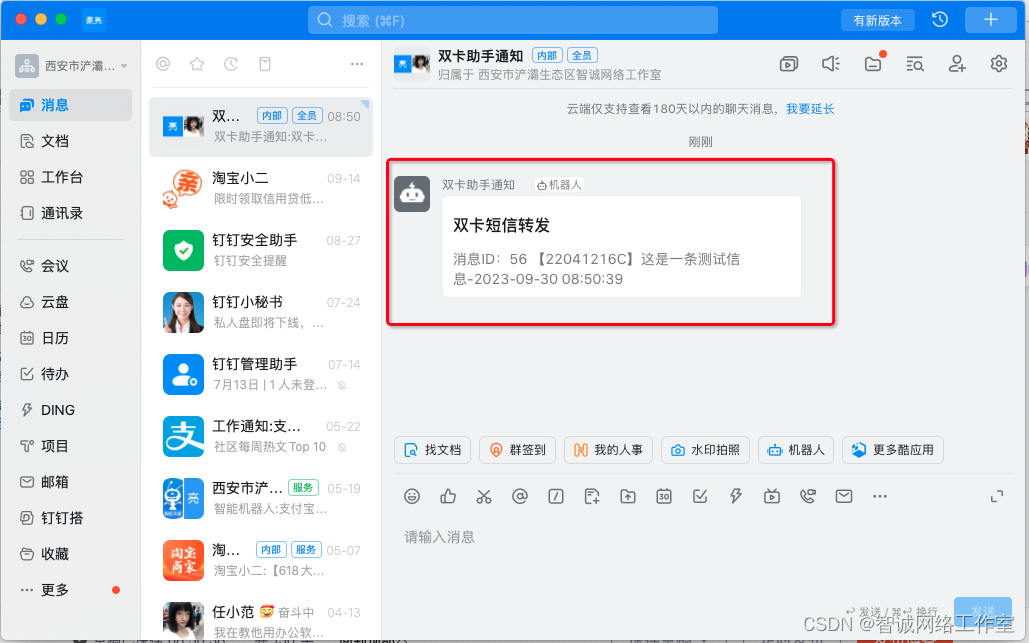Open the group files folder icon
This screenshot has height=643, width=1029.
(x=873, y=64)
